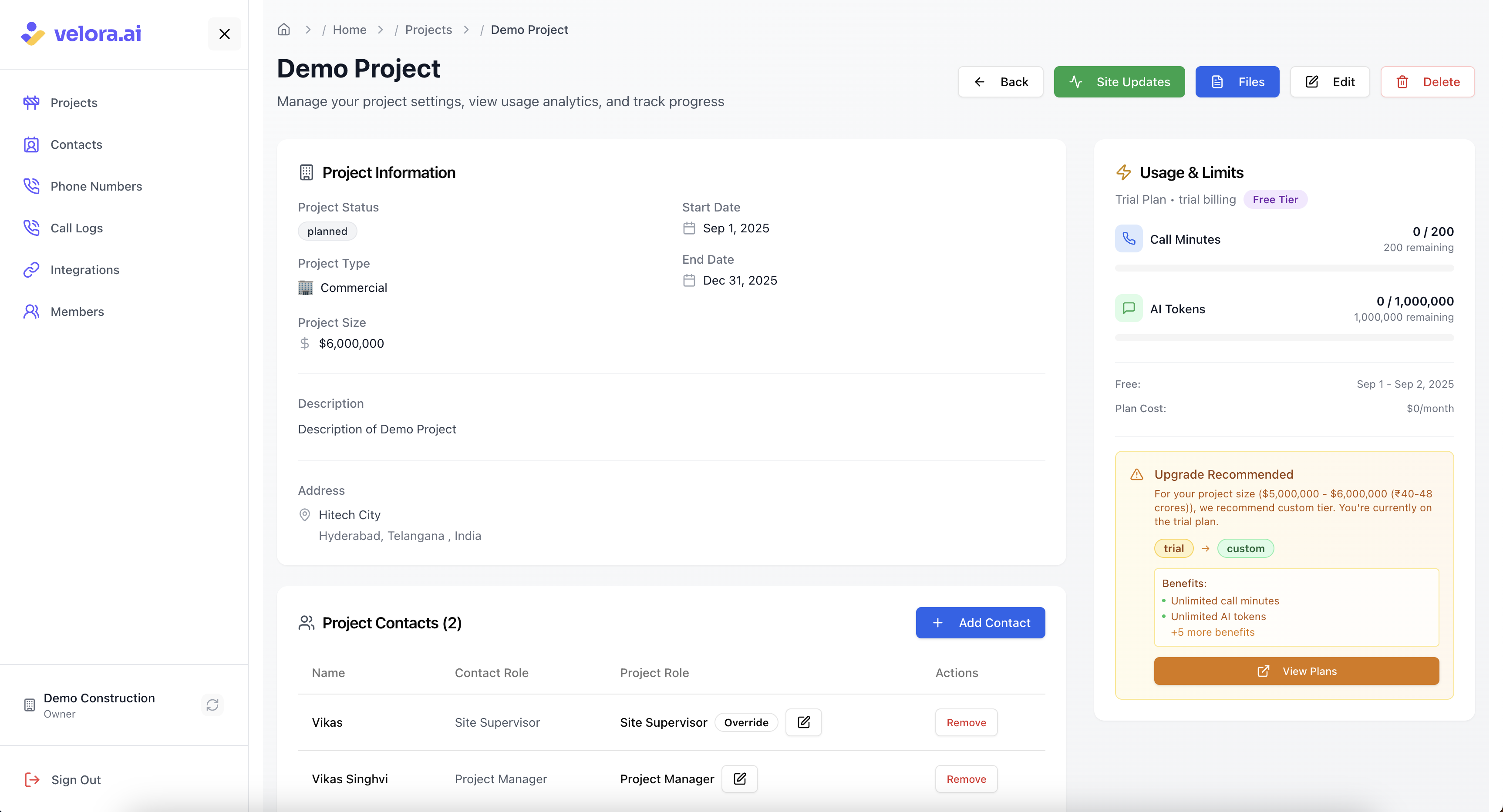Screen dimensions: 1503x812
Task: Remove Vikas Singhvi from project contacts
Action: pyautogui.click(x=966, y=779)
